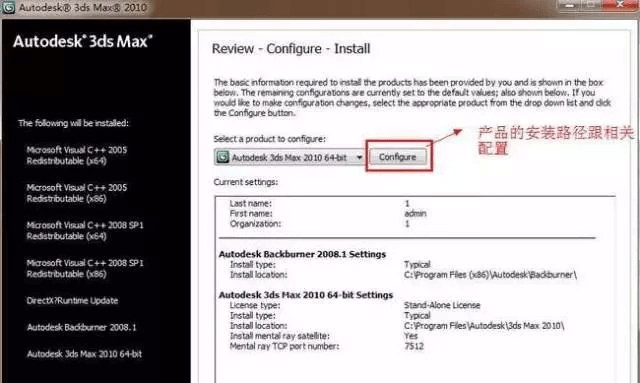Click Autodesk Backburner 2008.1 in install list
Image resolution: width=640 pixels, height=383 pixels.
click(82, 327)
